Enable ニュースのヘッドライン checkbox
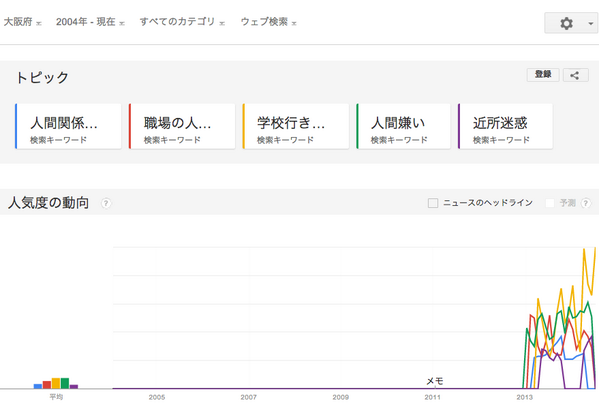The width and height of the screenshot is (599, 407). (433, 203)
